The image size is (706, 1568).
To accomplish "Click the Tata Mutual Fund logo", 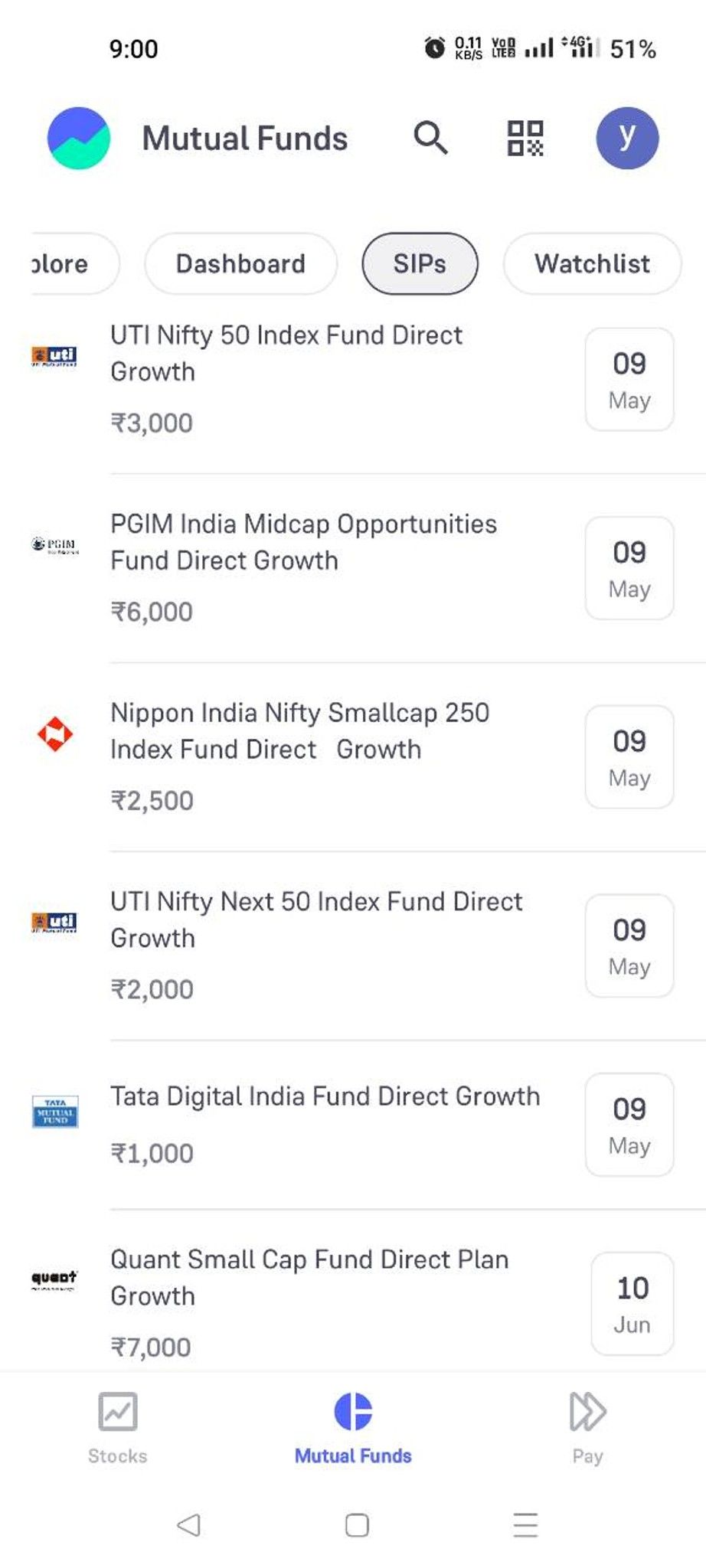I will (x=55, y=1112).
